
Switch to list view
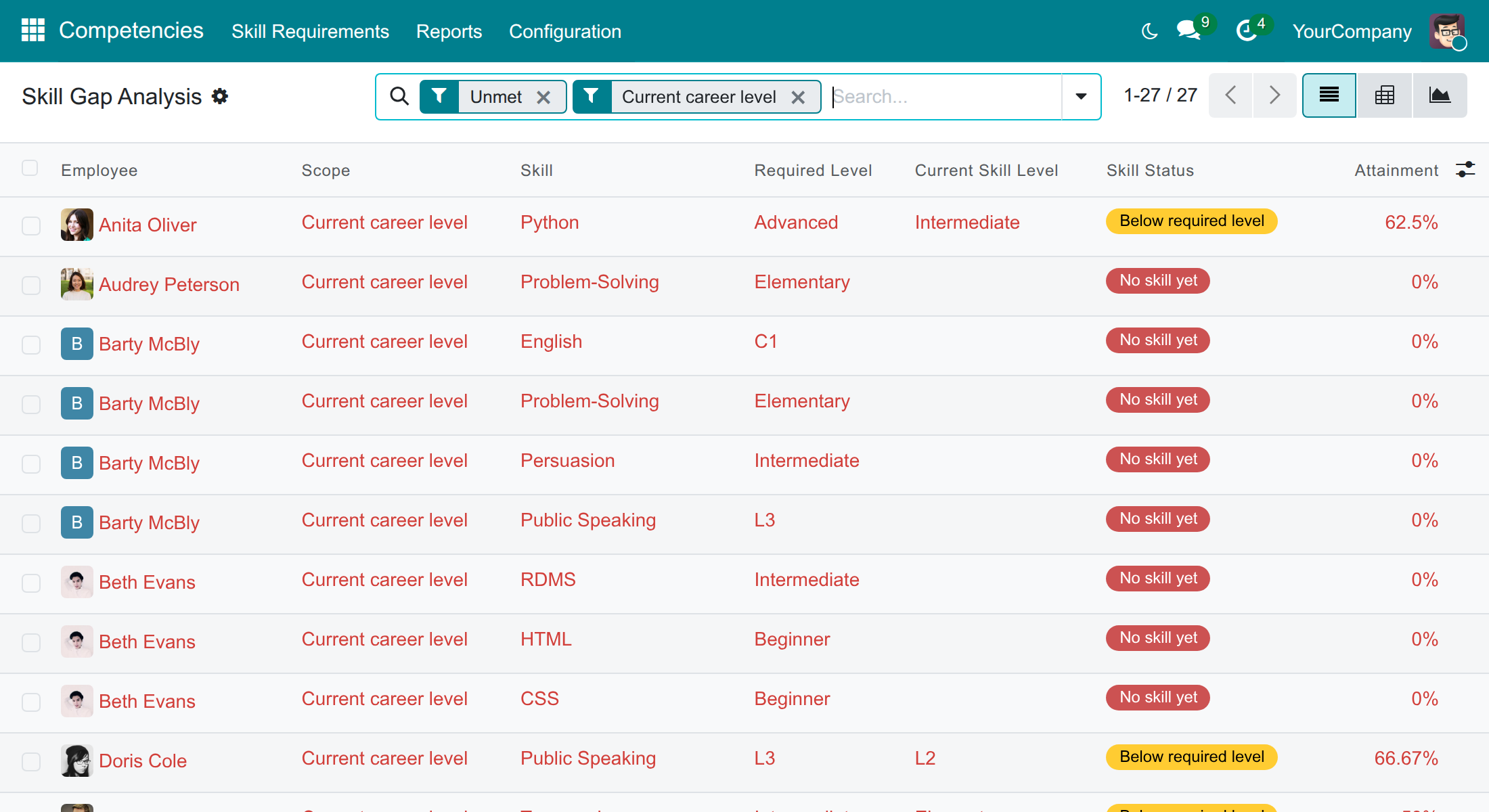coord(1329,95)
